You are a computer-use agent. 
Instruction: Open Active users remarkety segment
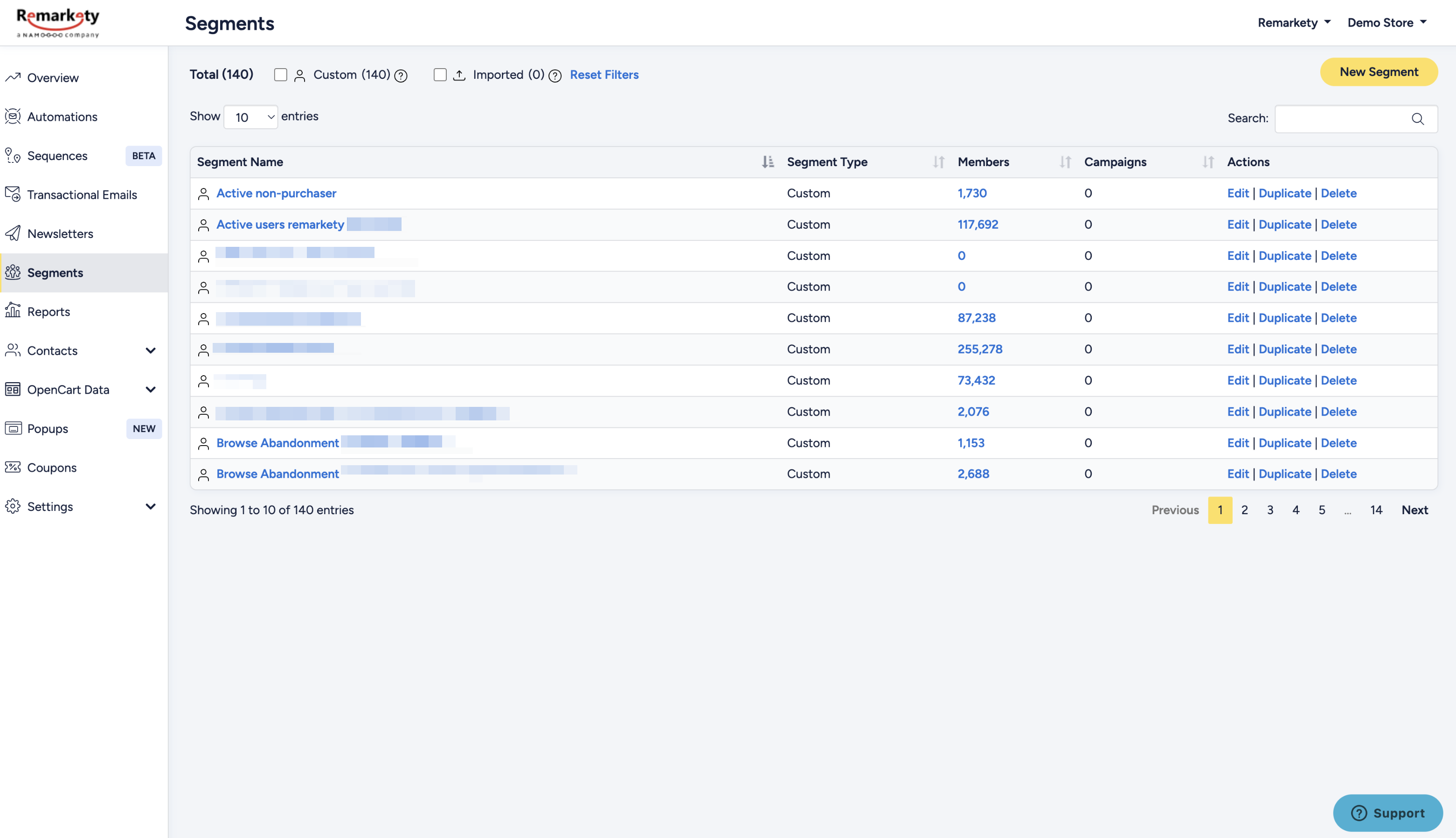point(280,224)
